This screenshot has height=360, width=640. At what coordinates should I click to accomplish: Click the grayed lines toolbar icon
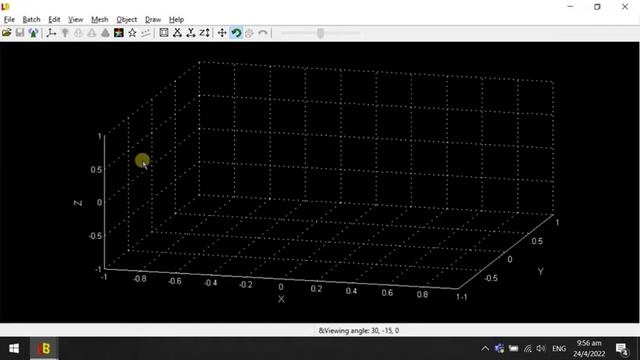[x=146, y=33]
